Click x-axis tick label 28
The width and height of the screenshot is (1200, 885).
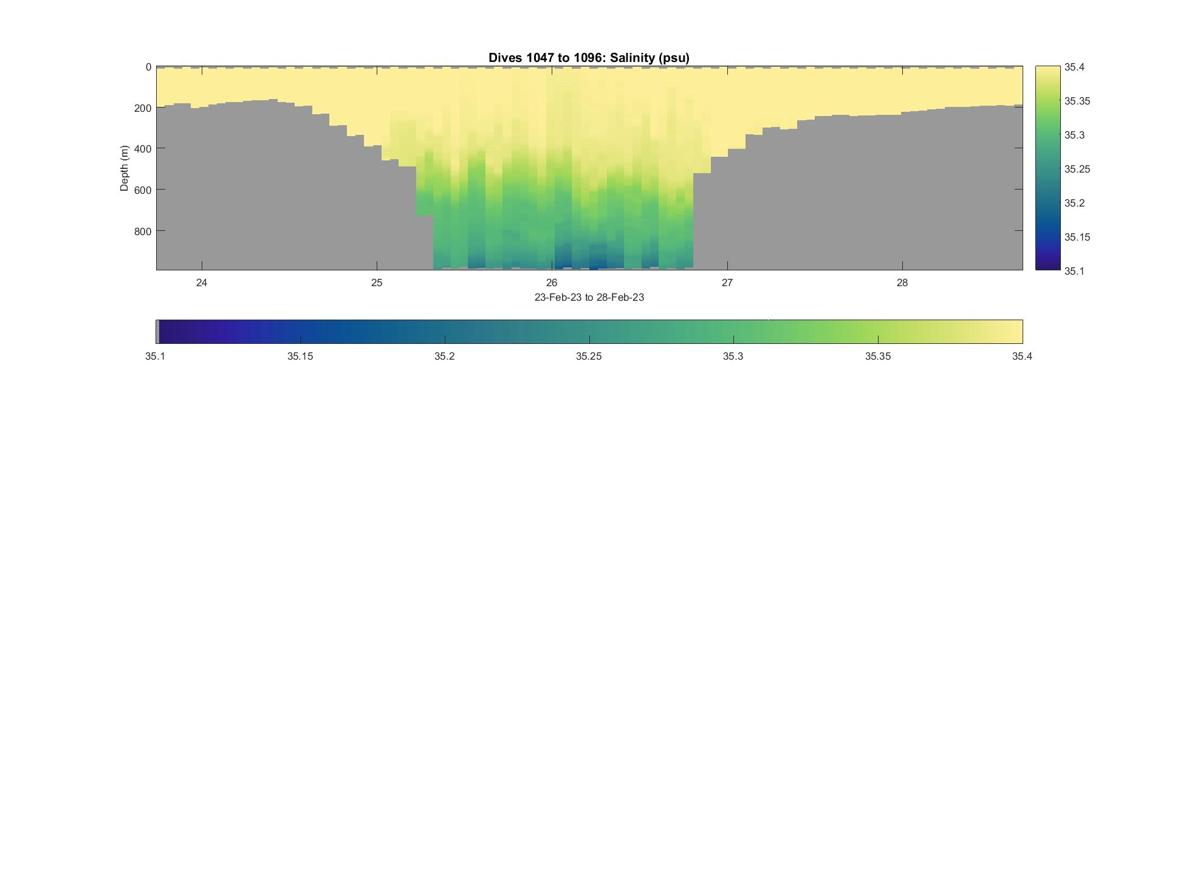click(x=902, y=283)
